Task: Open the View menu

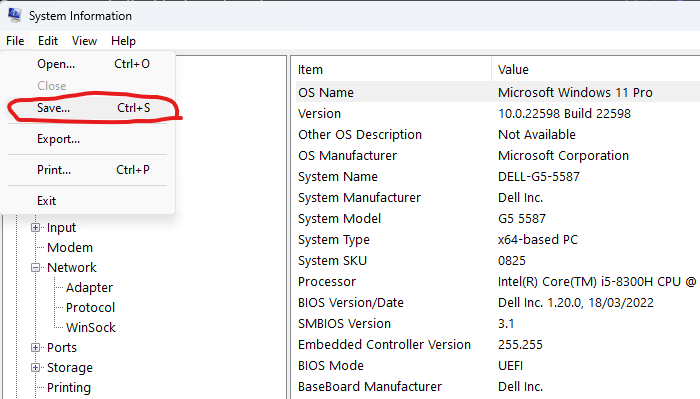Action: coord(84,41)
